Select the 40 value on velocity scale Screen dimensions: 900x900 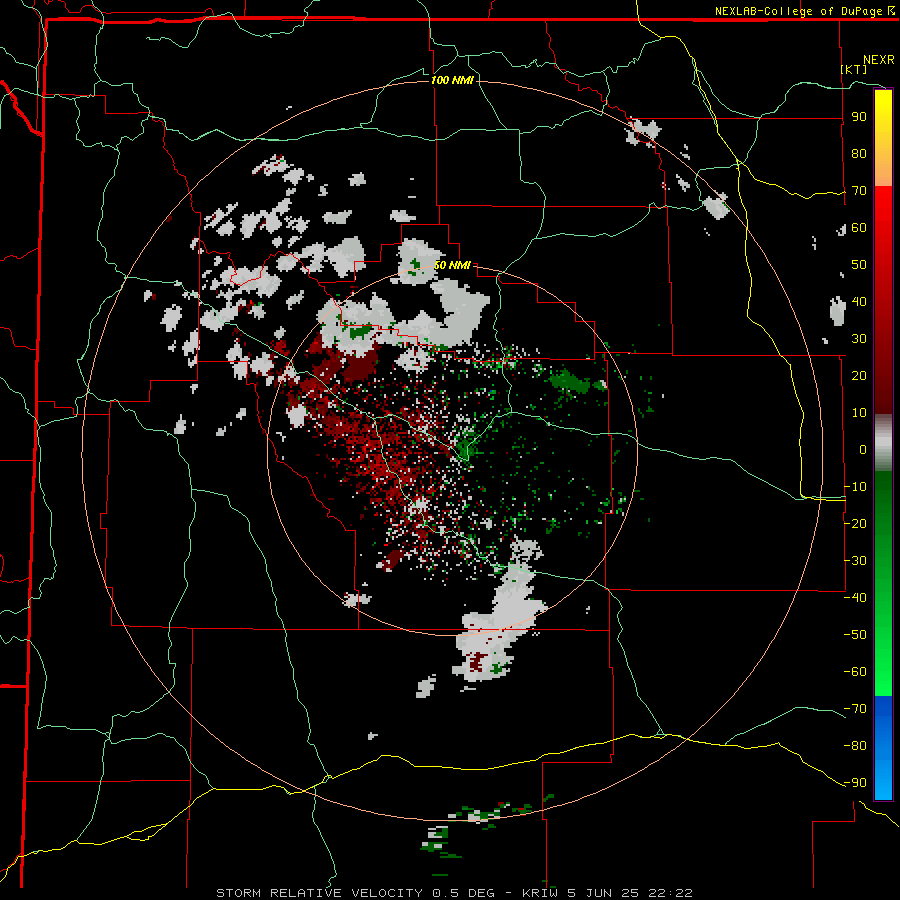tap(859, 301)
